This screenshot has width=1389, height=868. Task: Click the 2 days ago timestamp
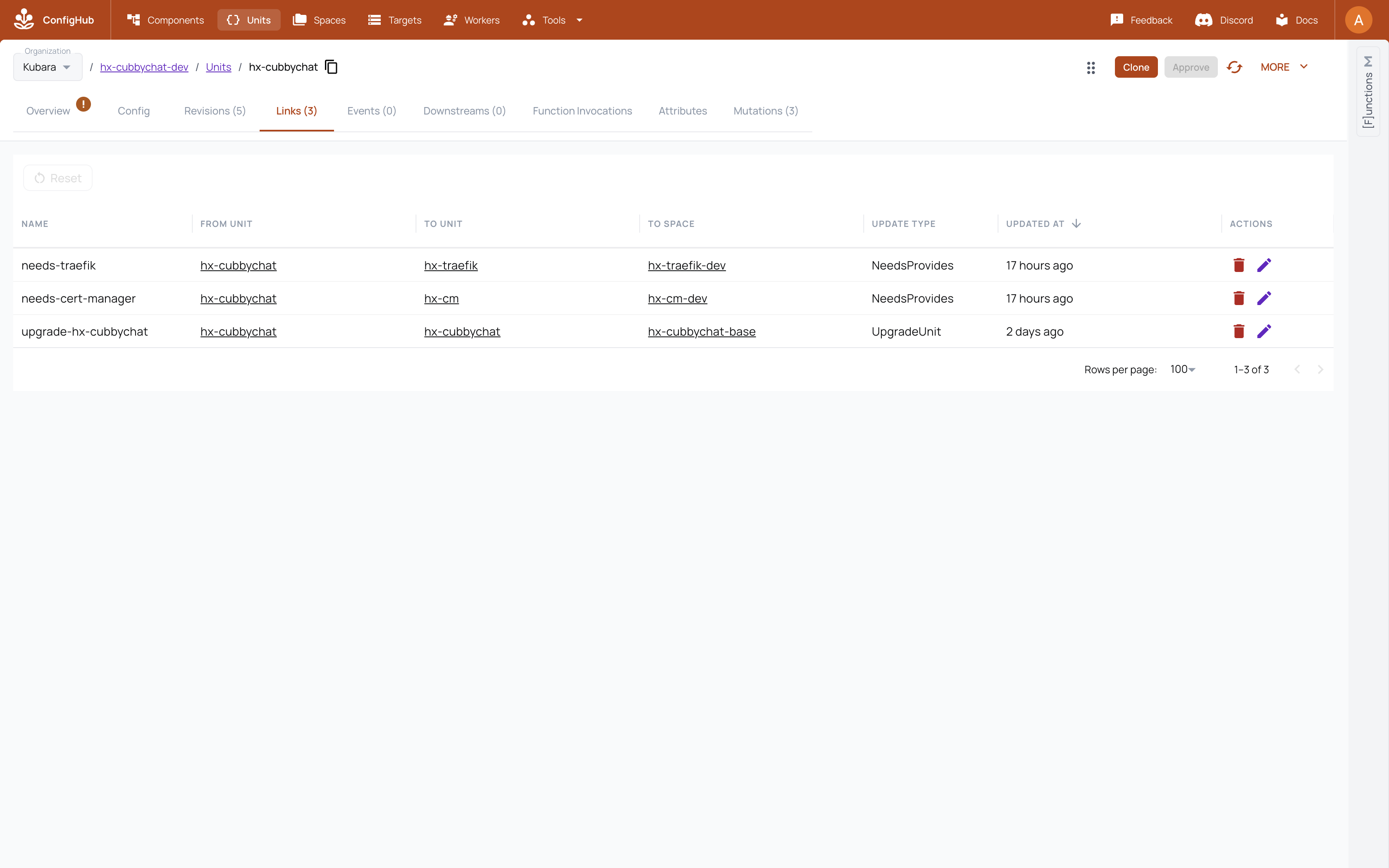(1034, 332)
